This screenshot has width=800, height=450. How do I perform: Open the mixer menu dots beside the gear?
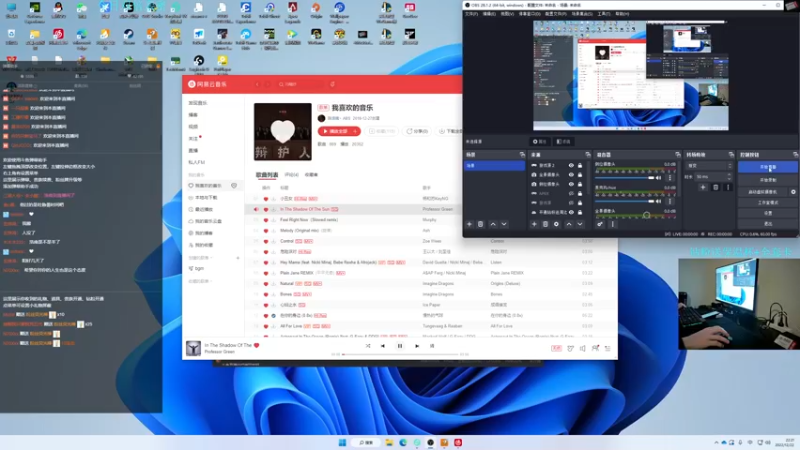(613, 224)
